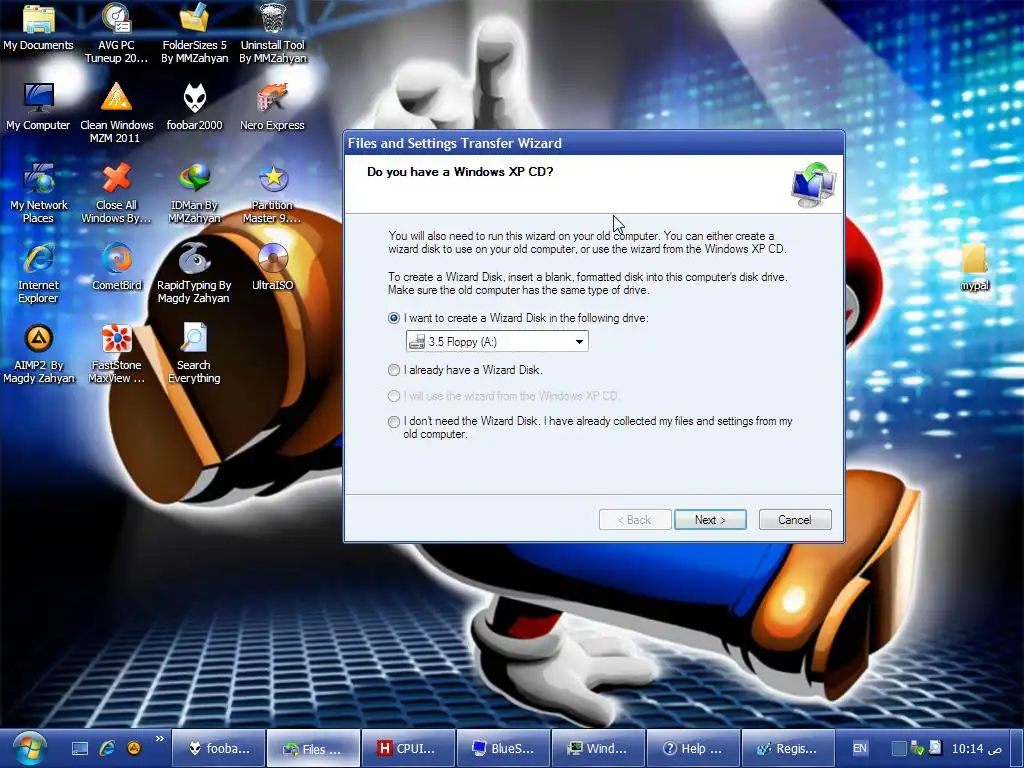
Task: Select Clean Windows MZM 2011 icon
Action: [x=116, y=112]
